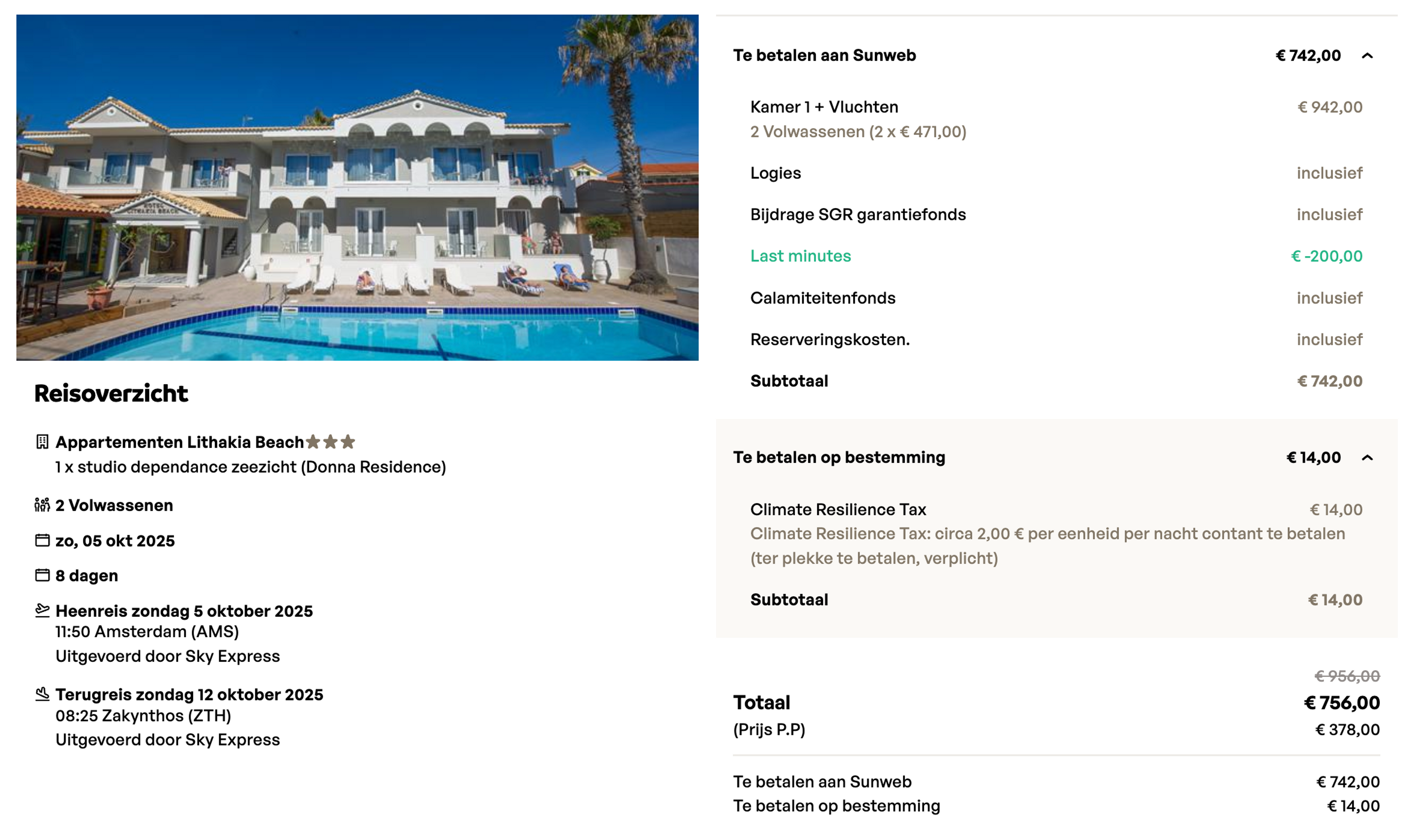Click the landing plane Terugreis icon
1409x840 pixels.
point(43,694)
